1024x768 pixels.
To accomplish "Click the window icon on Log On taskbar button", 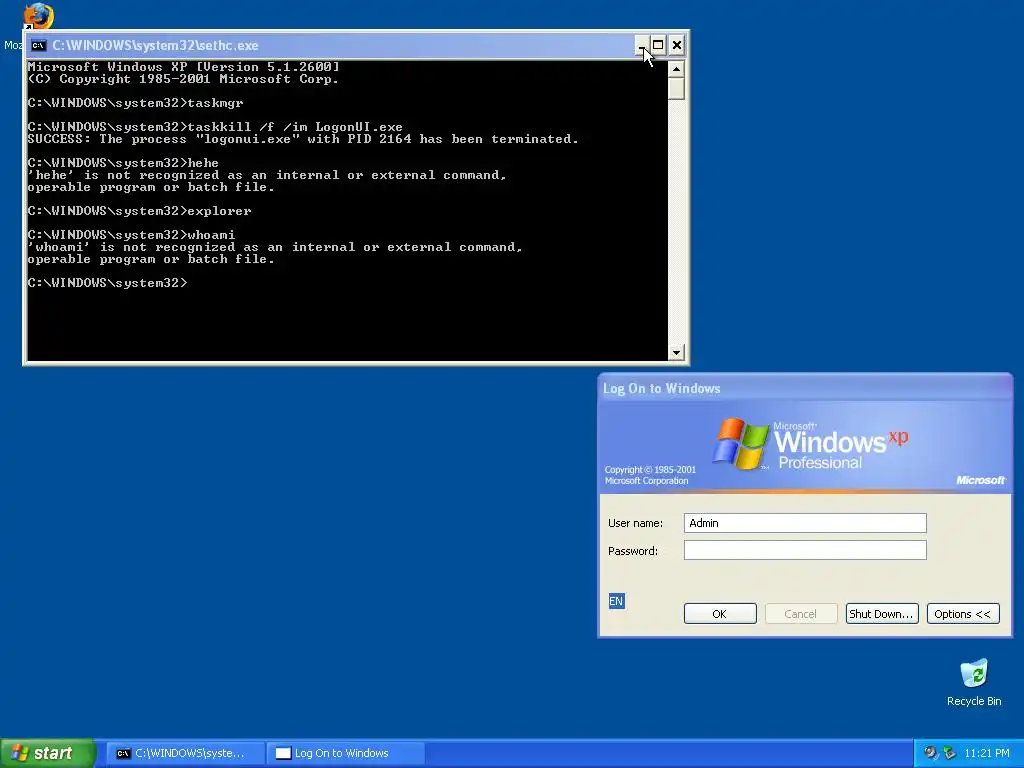I will point(283,753).
